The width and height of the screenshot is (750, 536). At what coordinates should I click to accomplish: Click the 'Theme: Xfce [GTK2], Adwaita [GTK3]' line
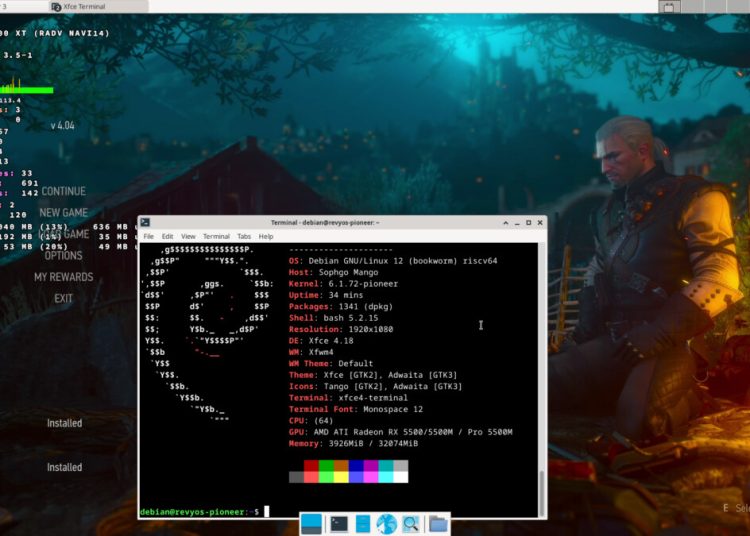click(373, 375)
